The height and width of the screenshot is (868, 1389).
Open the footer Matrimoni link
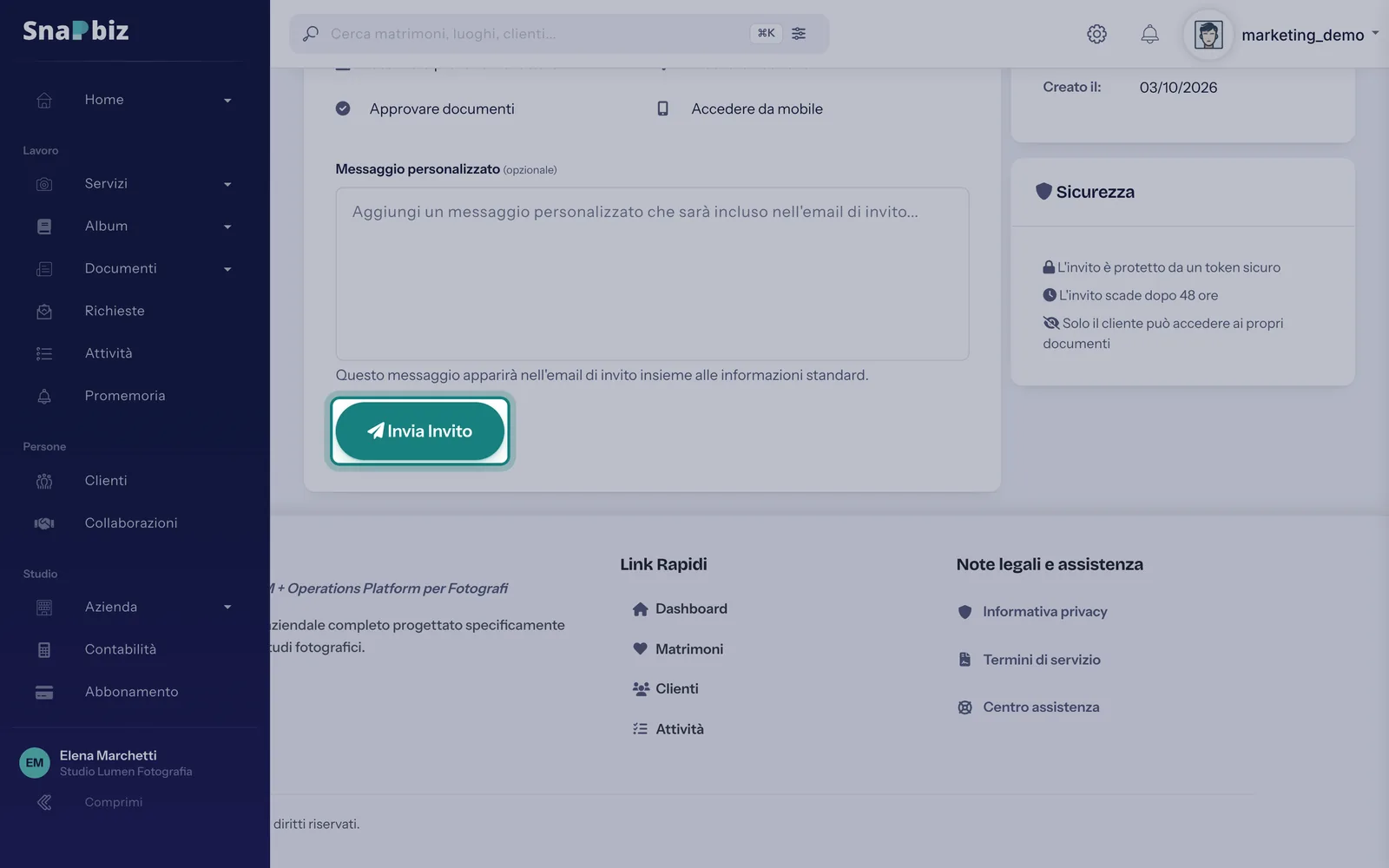click(x=689, y=649)
